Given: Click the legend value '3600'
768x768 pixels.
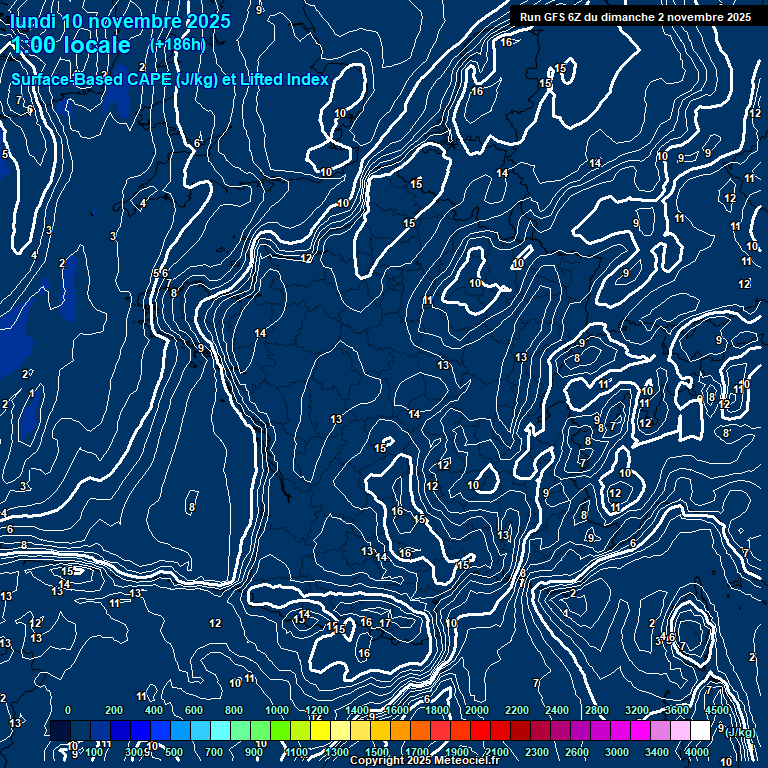Looking at the screenshot, I should click(x=677, y=710).
